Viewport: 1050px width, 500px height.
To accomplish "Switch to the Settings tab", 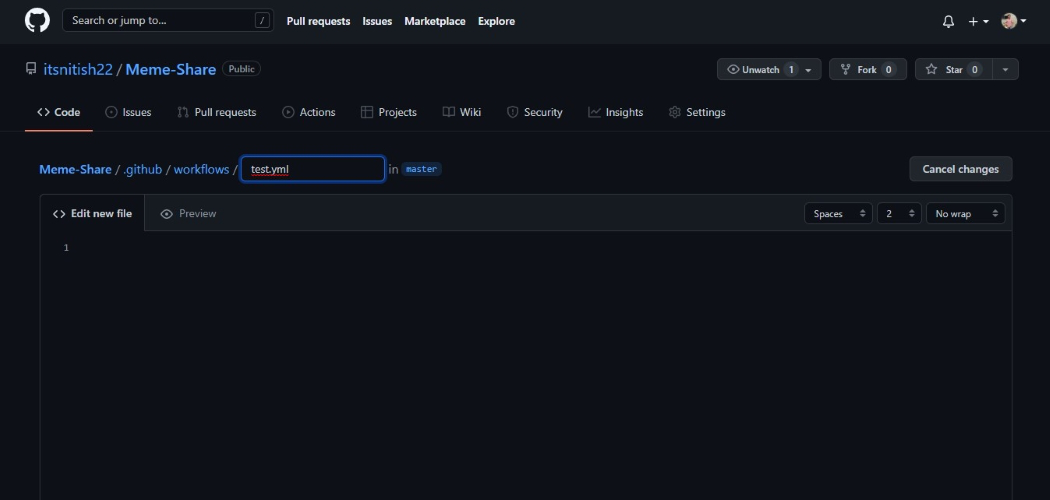I will [x=697, y=112].
